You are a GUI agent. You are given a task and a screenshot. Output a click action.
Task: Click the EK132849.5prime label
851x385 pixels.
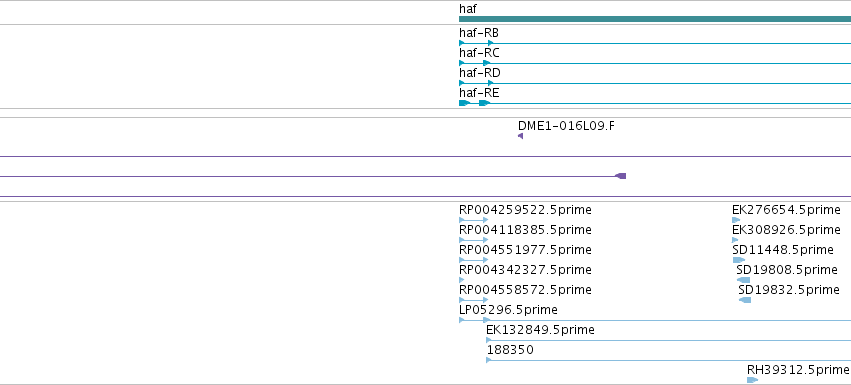540,330
